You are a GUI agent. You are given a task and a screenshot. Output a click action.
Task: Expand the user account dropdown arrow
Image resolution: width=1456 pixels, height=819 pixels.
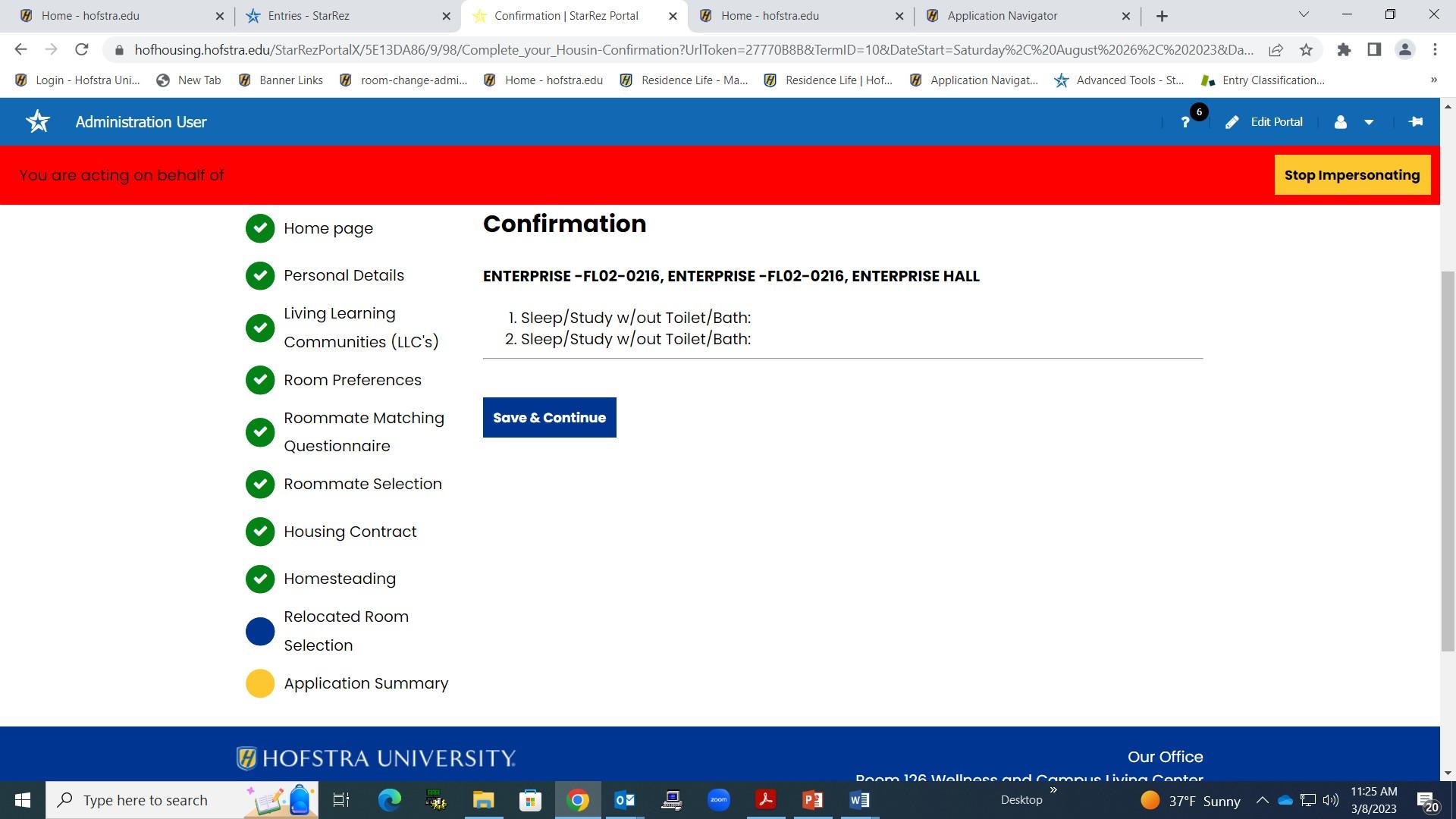[x=1369, y=122]
